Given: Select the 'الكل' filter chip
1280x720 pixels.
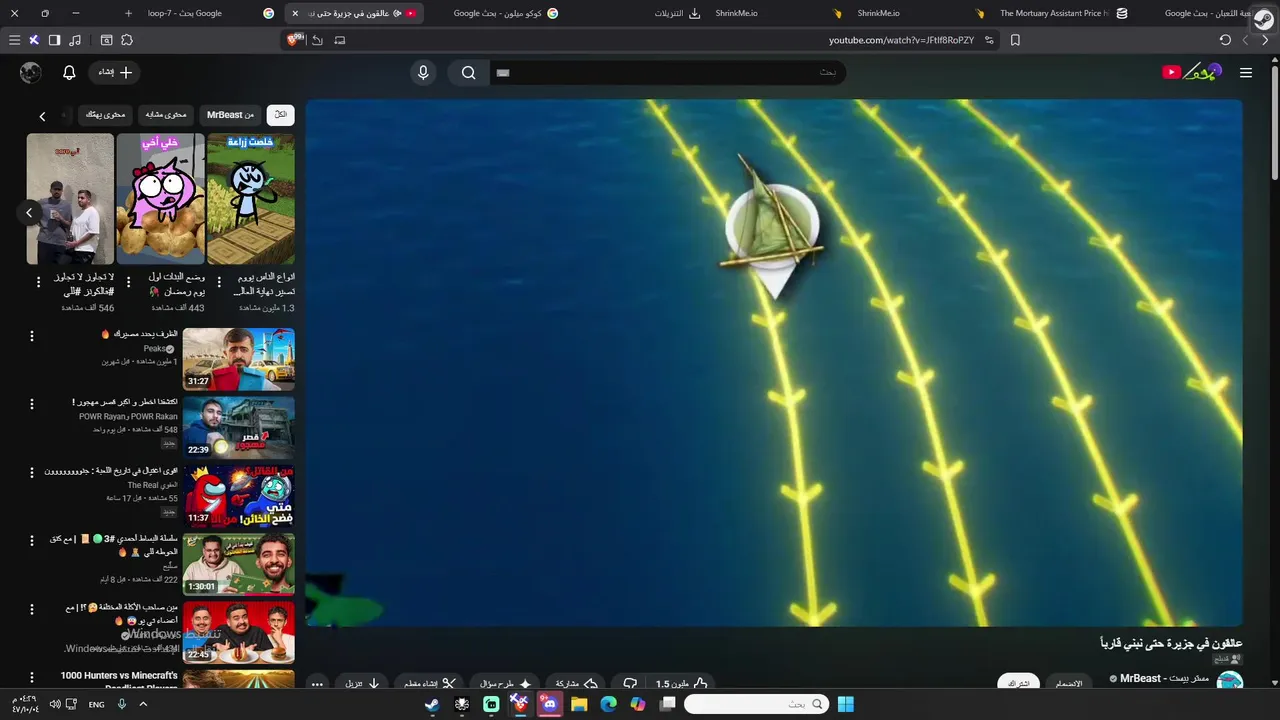Looking at the screenshot, I should point(281,115).
